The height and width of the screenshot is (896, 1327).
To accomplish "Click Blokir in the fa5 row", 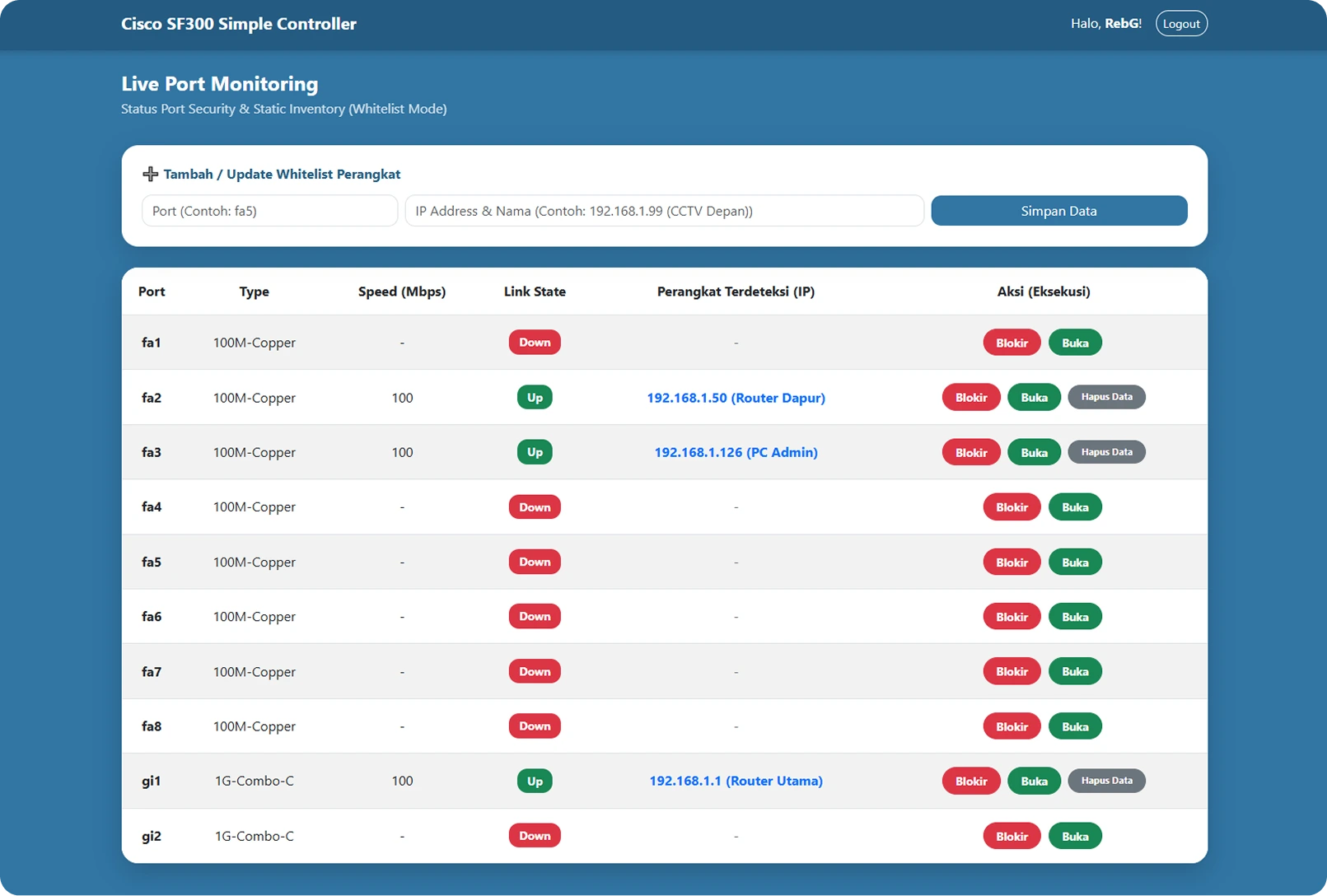I will coord(1012,562).
